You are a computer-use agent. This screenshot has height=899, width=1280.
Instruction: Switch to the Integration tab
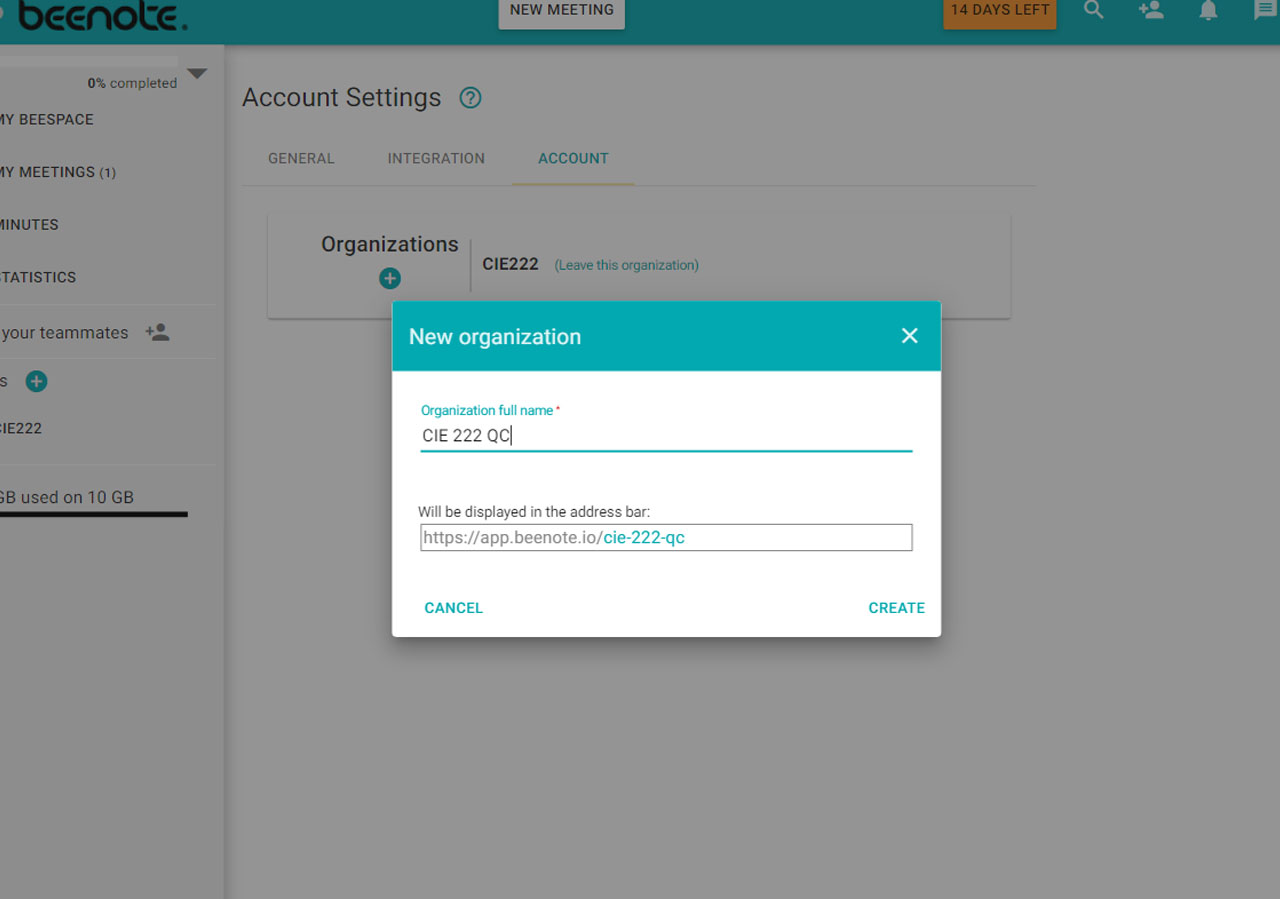pyautogui.click(x=436, y=158)
